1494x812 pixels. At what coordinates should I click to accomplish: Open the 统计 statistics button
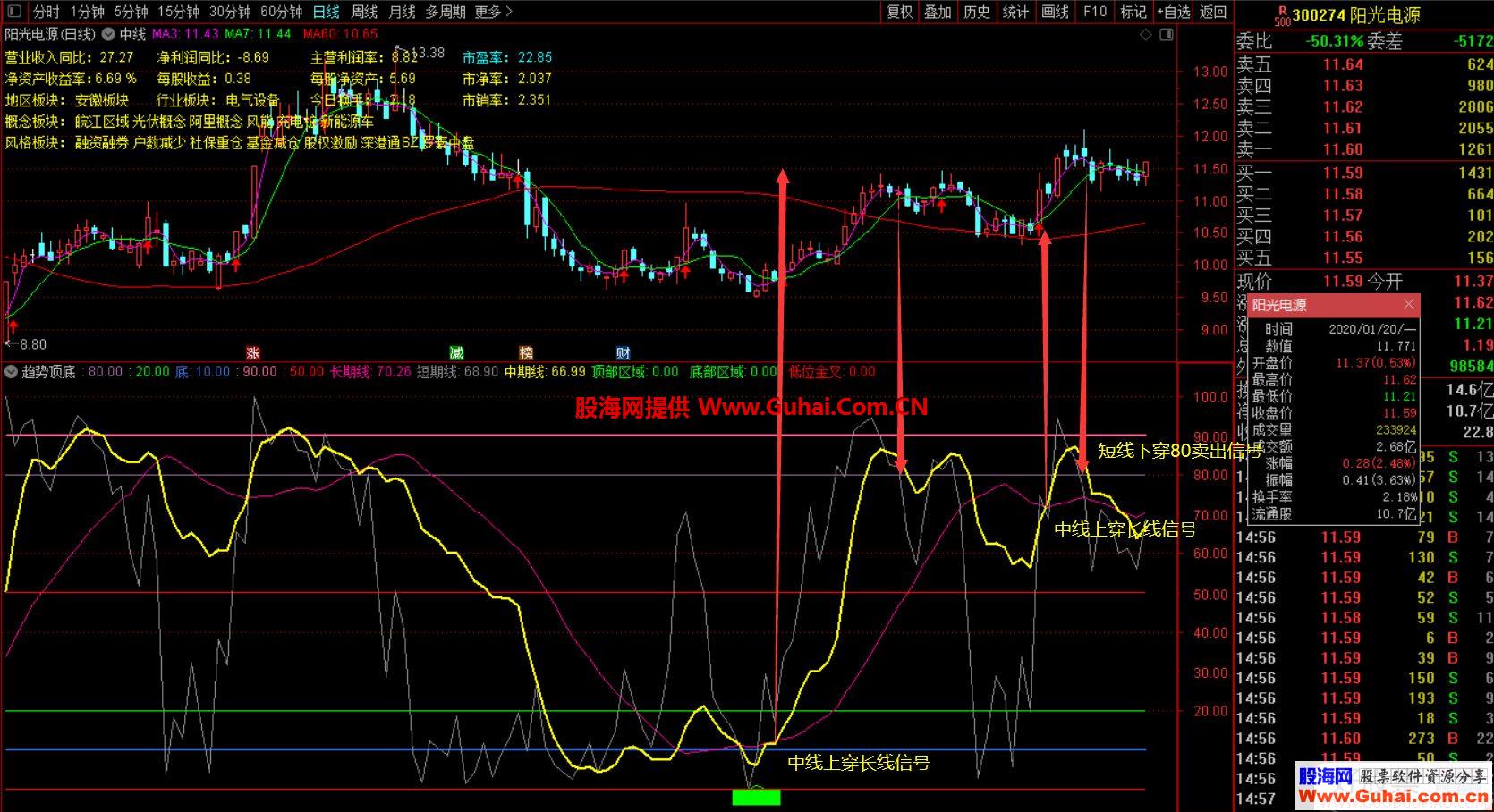click(x=1016, y=12)
